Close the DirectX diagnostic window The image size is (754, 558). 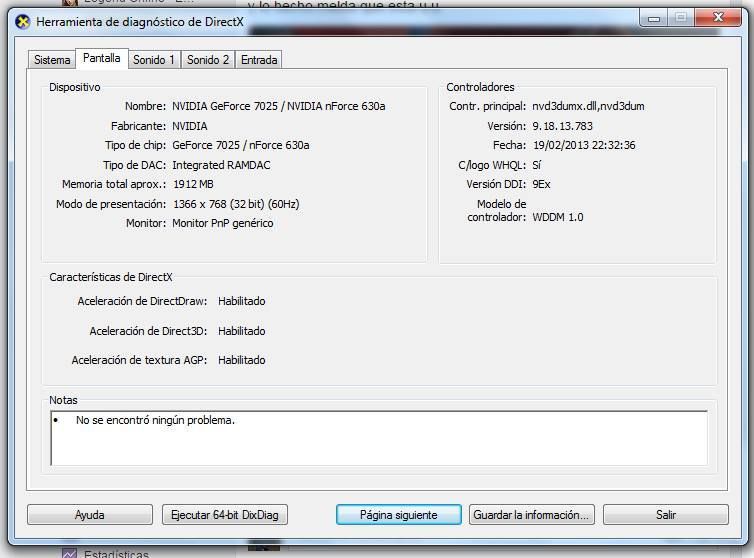(x=715, y=17)
